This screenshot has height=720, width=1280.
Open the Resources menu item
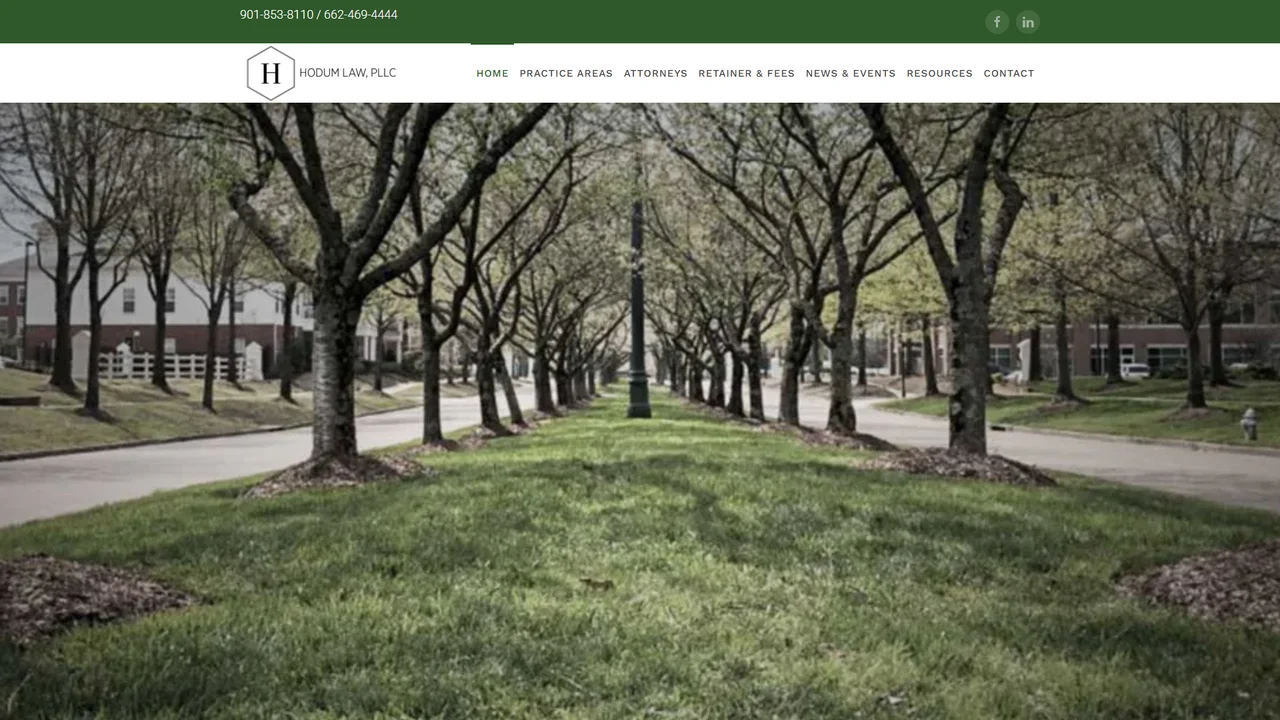pyautogui.click(x=940, y=73)
